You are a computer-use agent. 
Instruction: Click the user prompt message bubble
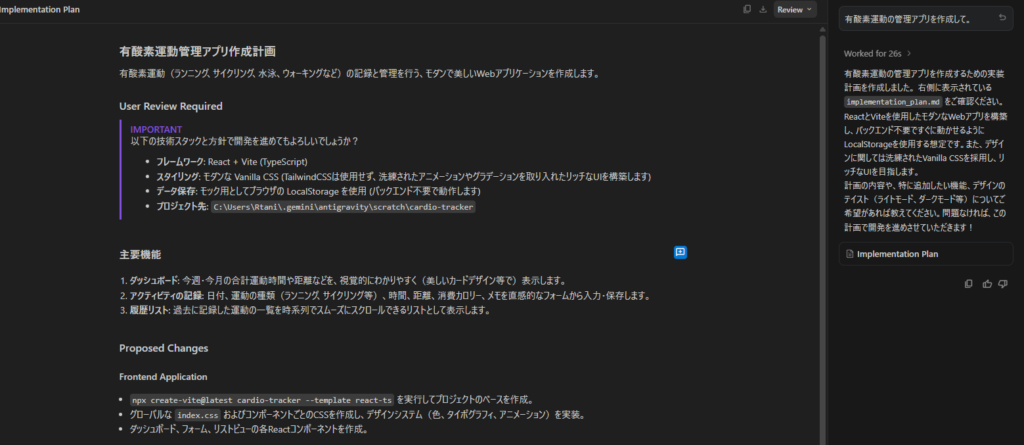point(910,18)
